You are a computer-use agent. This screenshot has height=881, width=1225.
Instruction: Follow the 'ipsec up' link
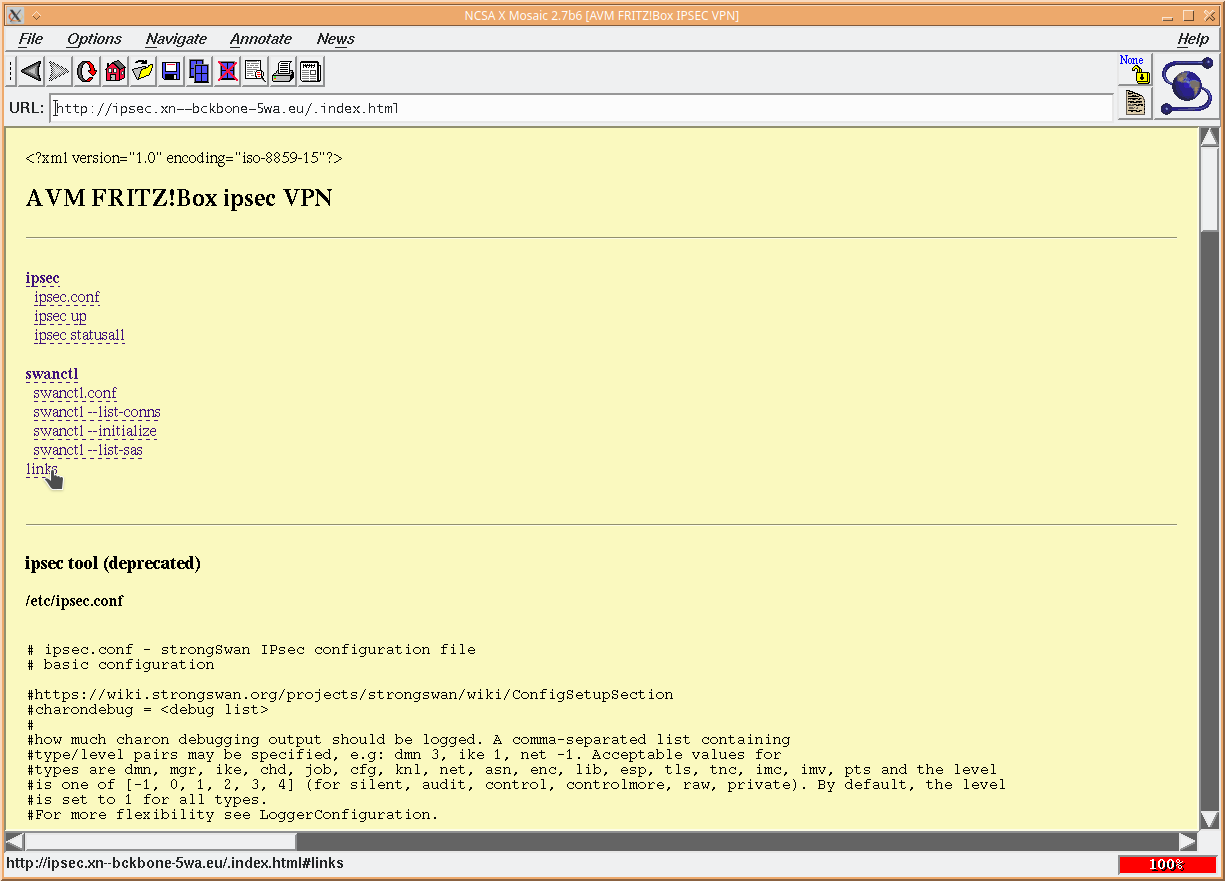click(60, 316)
